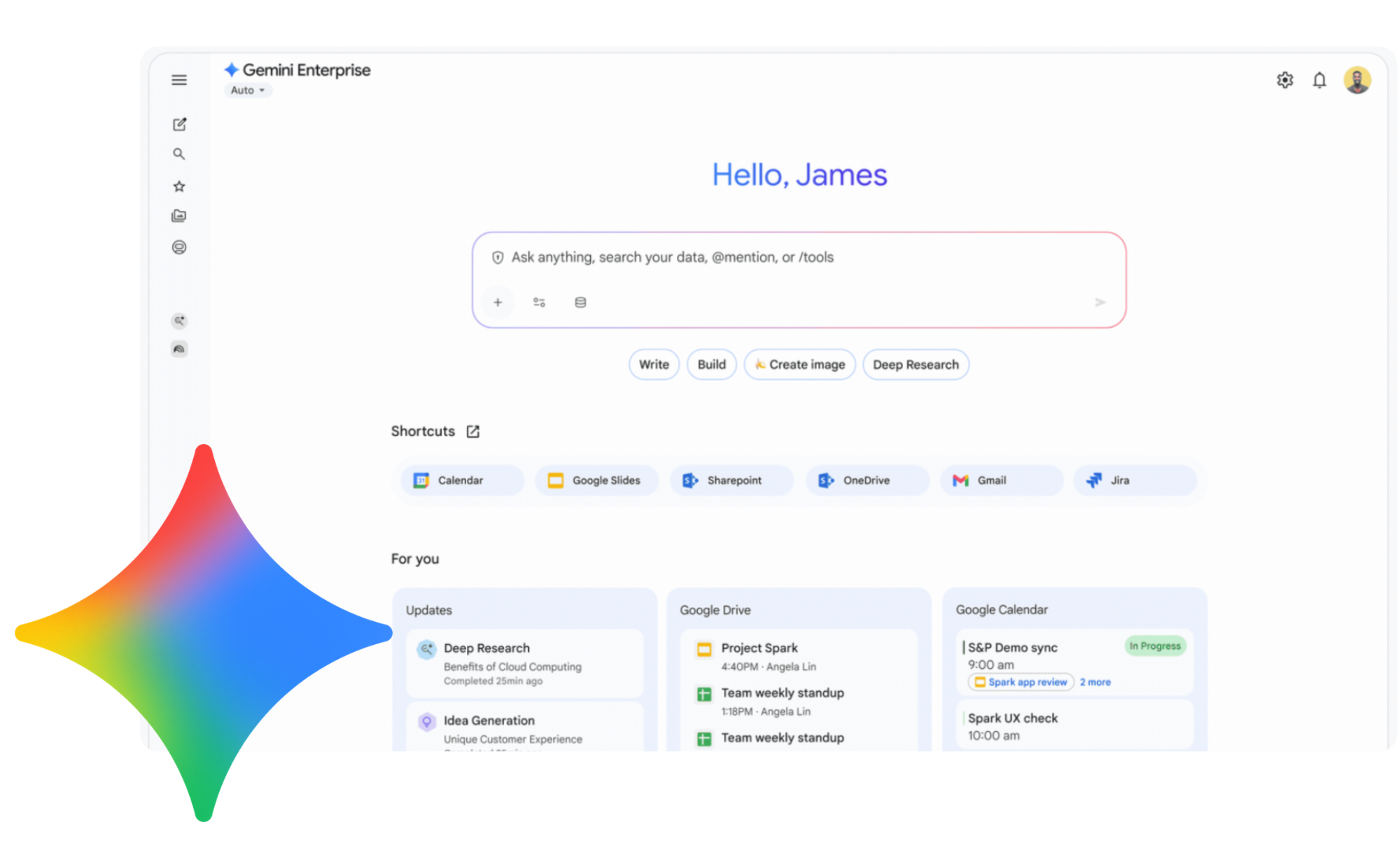This screenshot has width=1400, height=841.
Task: Open the Calendar shortcut
Action: click(x=462, y=480)
